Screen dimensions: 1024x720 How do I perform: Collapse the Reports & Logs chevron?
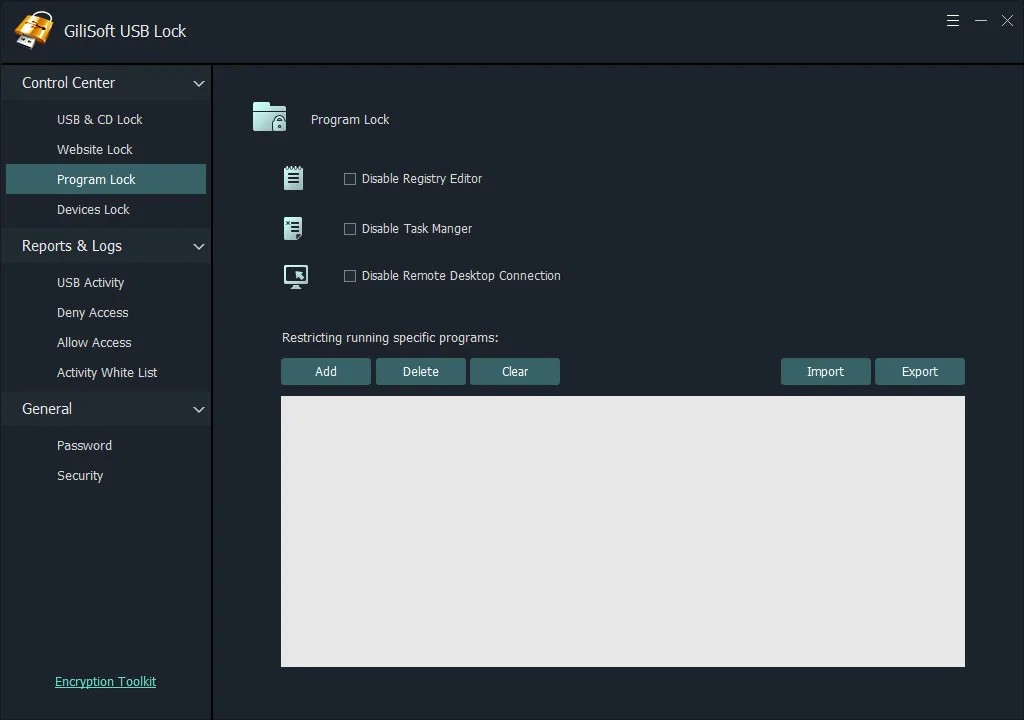[x=199, y=247]
